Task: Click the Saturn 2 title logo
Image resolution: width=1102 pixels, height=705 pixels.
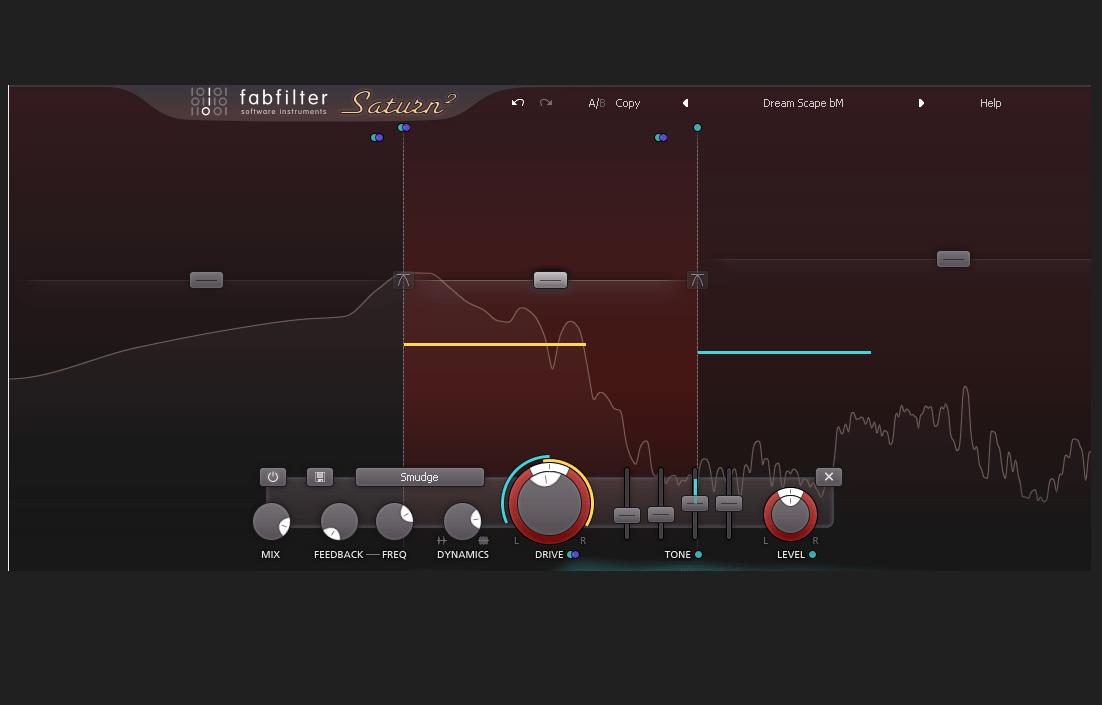Action: pos(398,103)
